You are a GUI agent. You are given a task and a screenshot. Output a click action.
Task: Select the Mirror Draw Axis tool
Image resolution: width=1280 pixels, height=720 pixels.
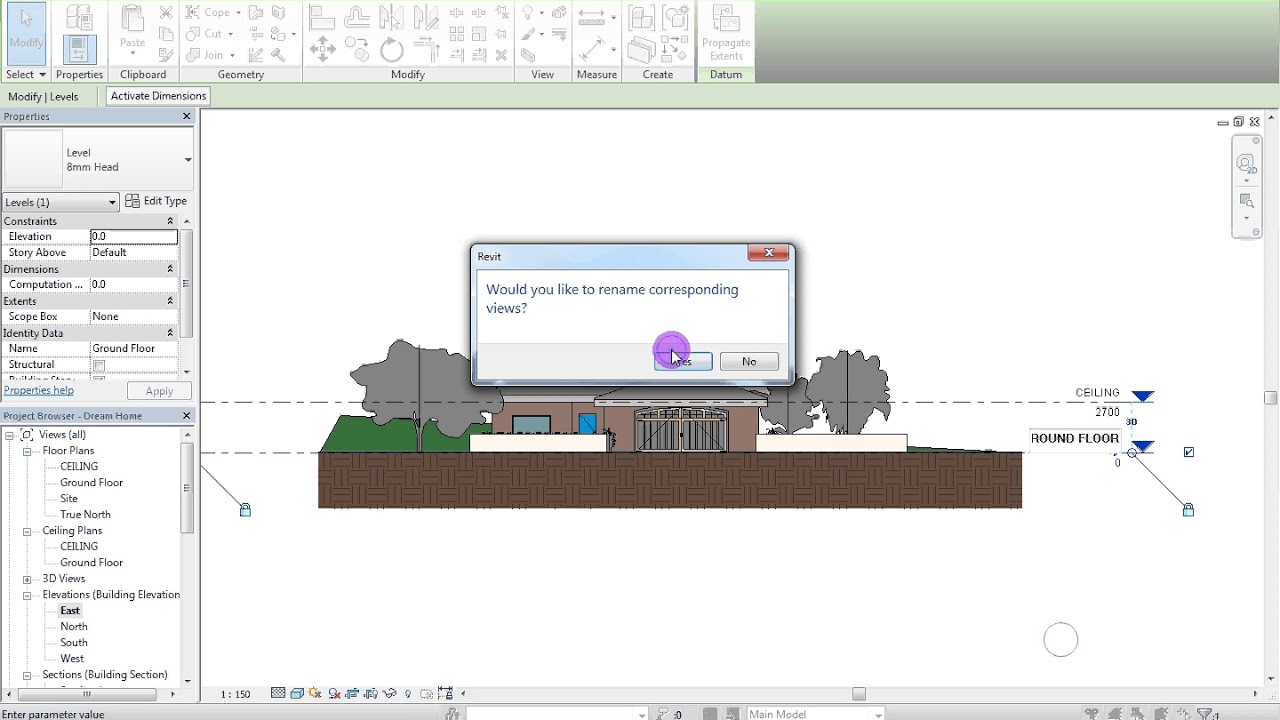point(425,18)
